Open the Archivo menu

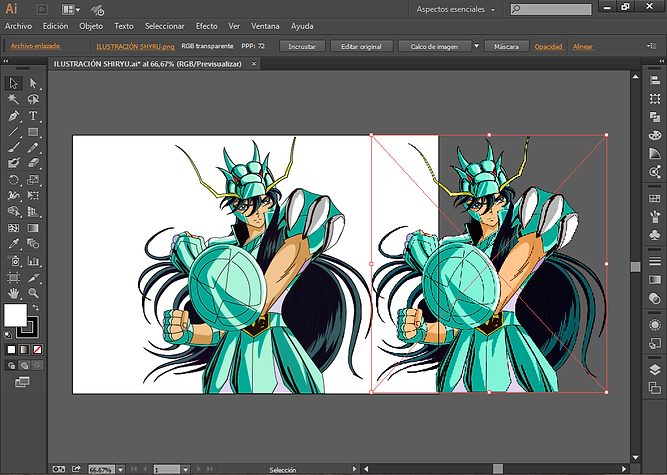click(18, 26)
